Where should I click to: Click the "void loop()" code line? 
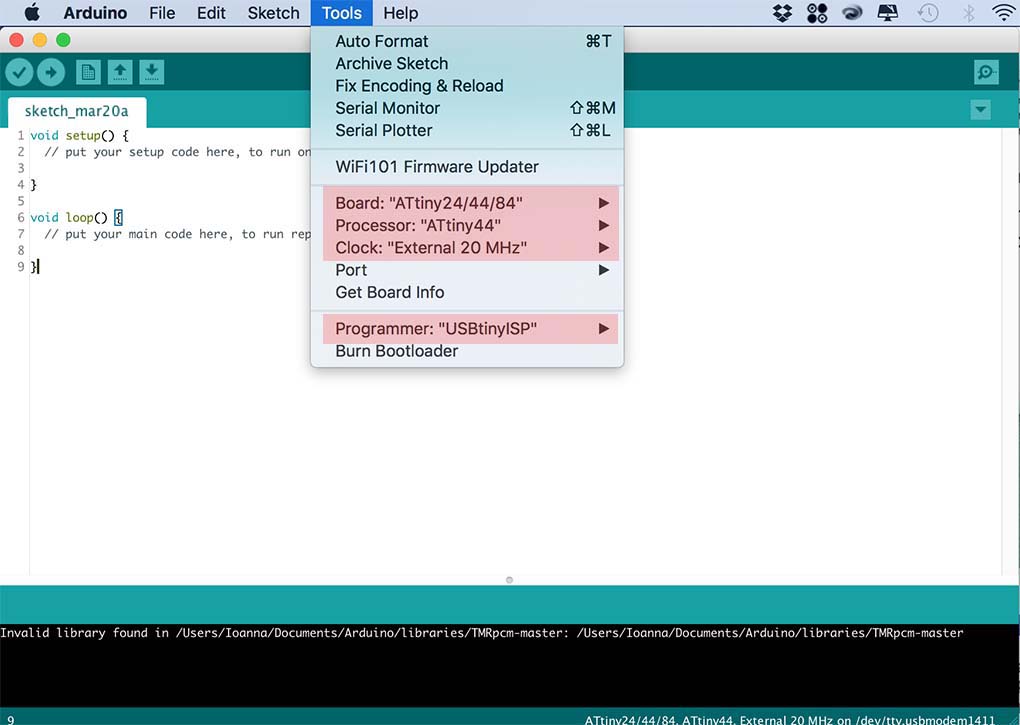pos(76,217)
